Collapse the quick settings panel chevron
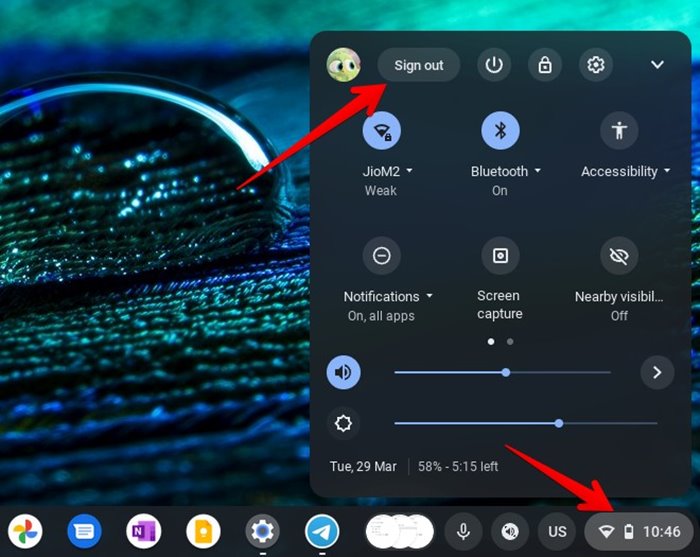 click(657, 65)
